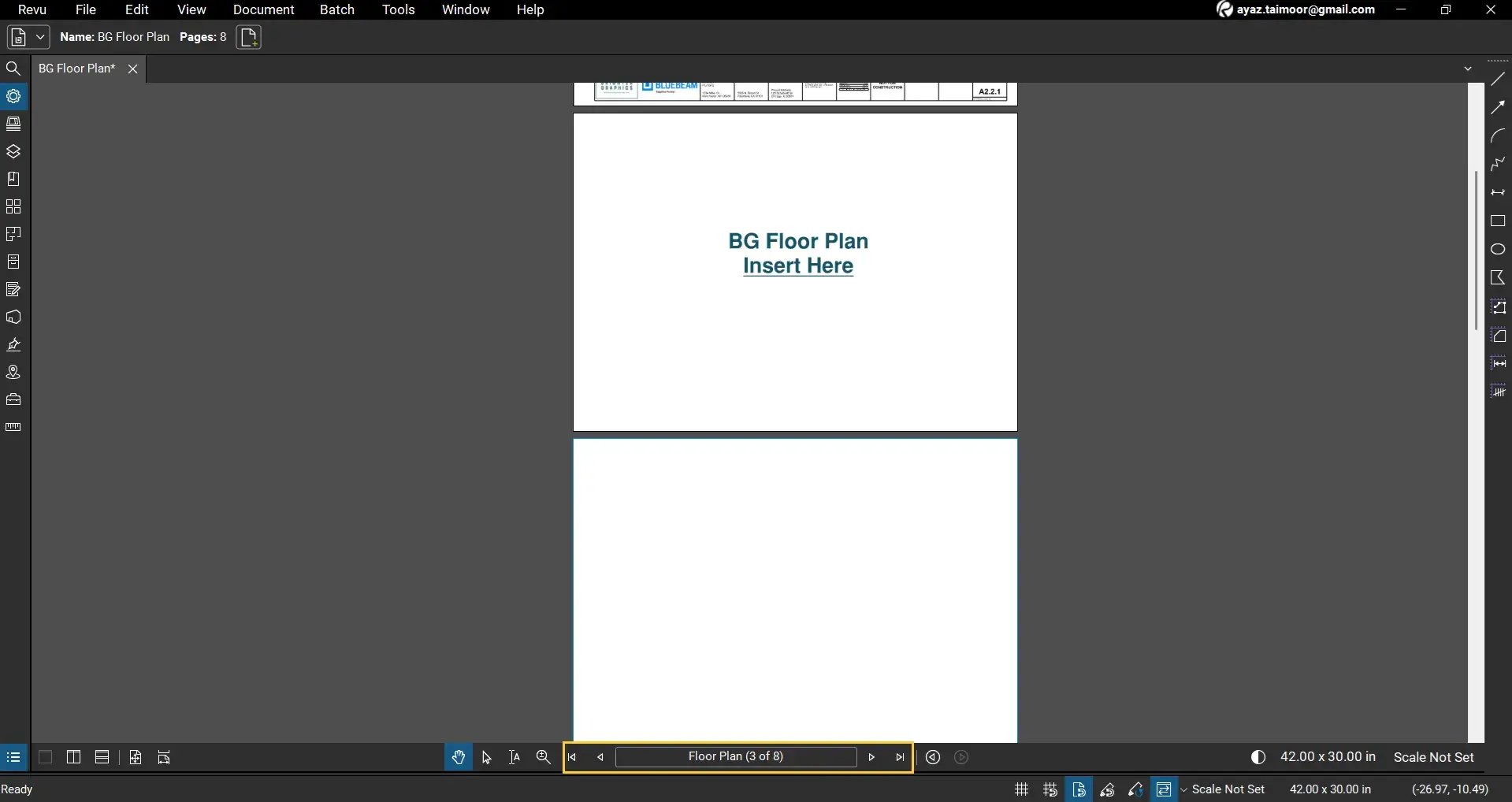Switch to the Document menu
1512x802 pixels.
coord(262,9)
